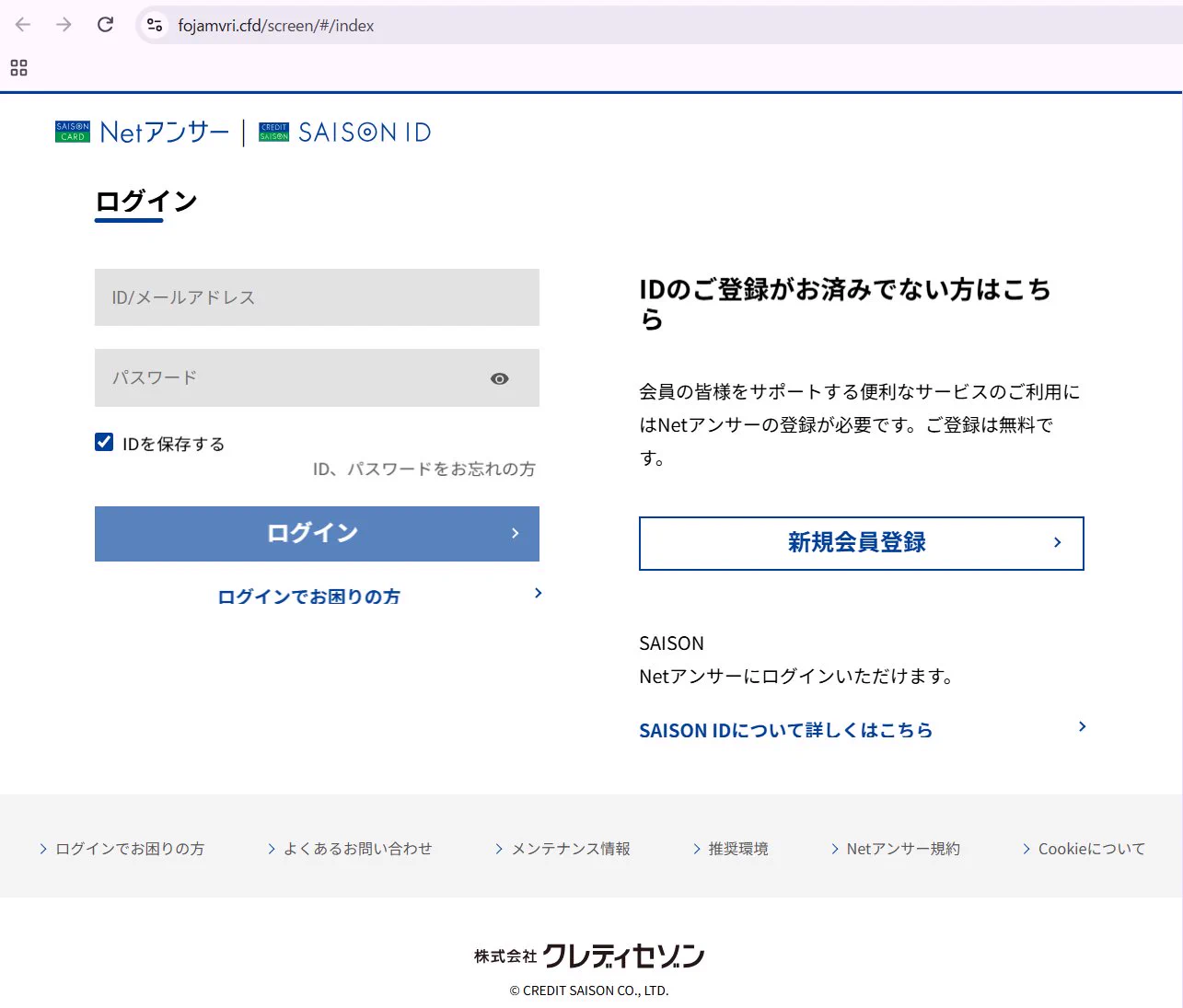Reload the page with the refresh icon

tap(105, 25)
